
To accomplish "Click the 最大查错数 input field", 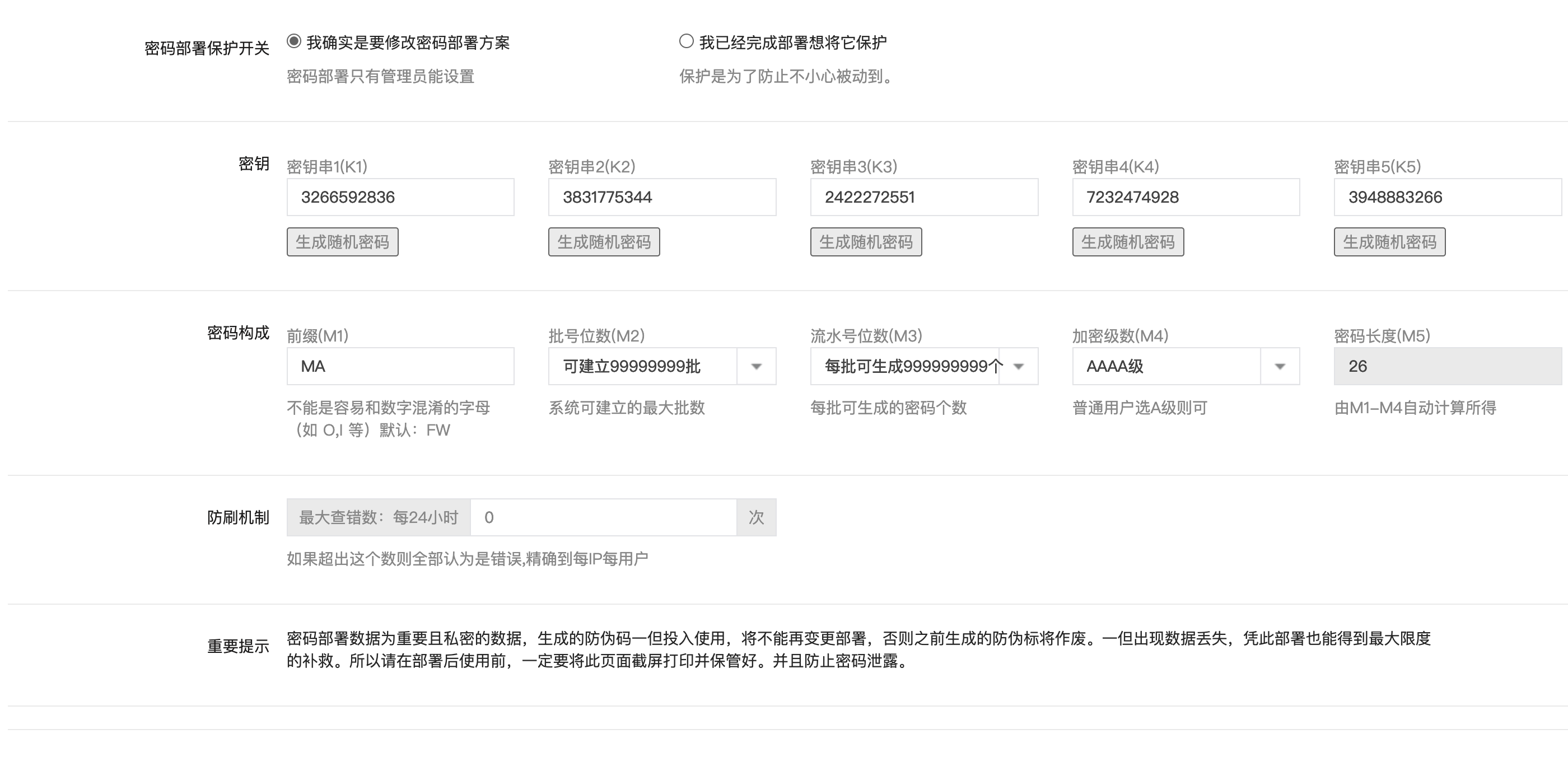I will click(x=603, y=518).
